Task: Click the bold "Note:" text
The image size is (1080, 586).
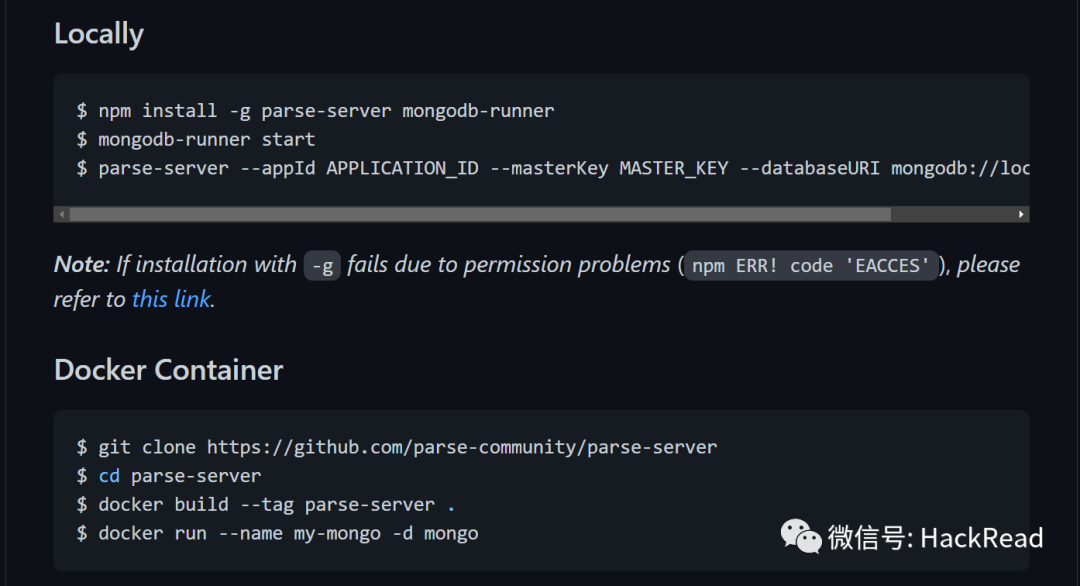Action: [x=81, y=264]
